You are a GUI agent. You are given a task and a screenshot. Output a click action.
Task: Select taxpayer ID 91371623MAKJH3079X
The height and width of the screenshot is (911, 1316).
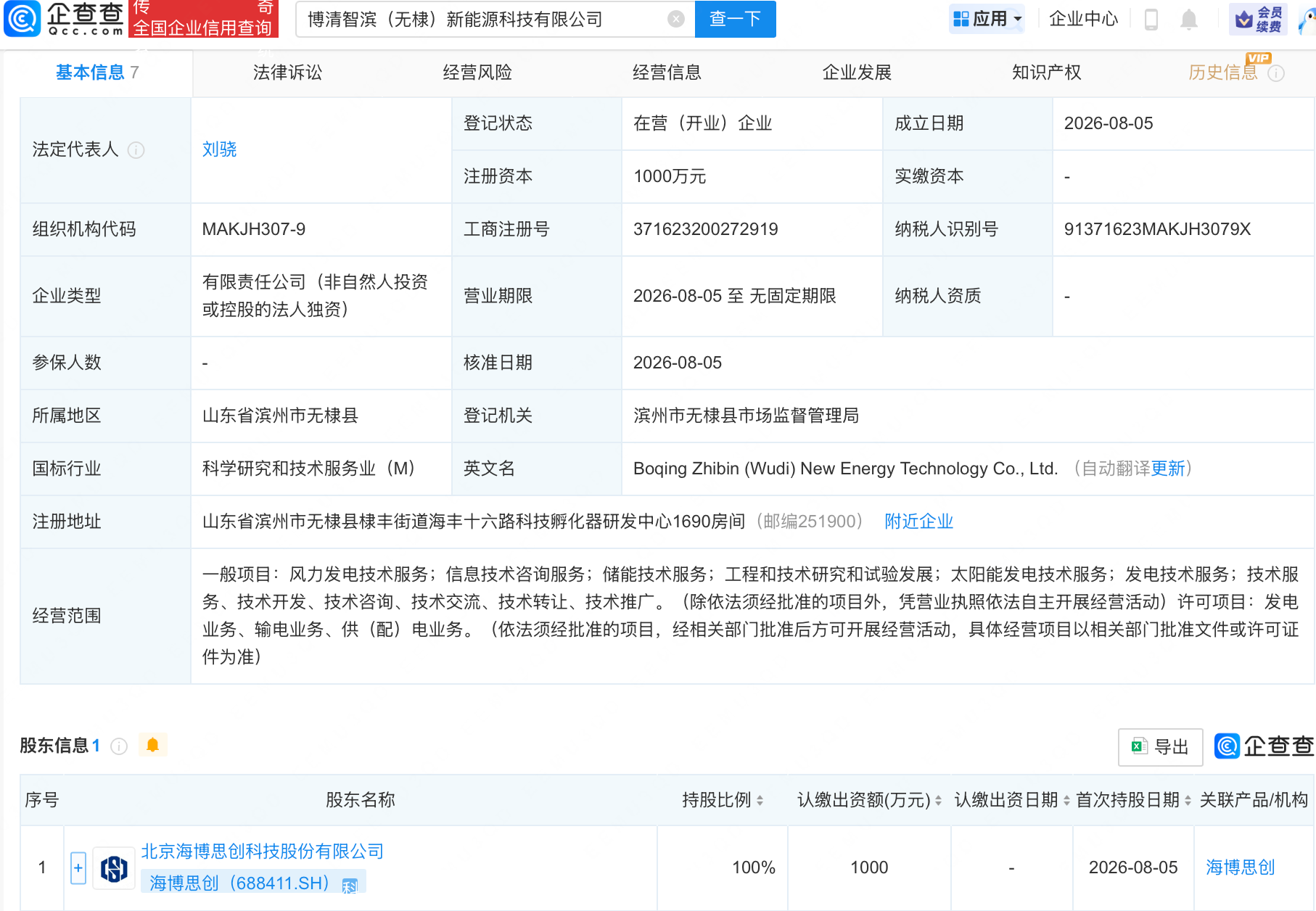(x=1158, y=229)
